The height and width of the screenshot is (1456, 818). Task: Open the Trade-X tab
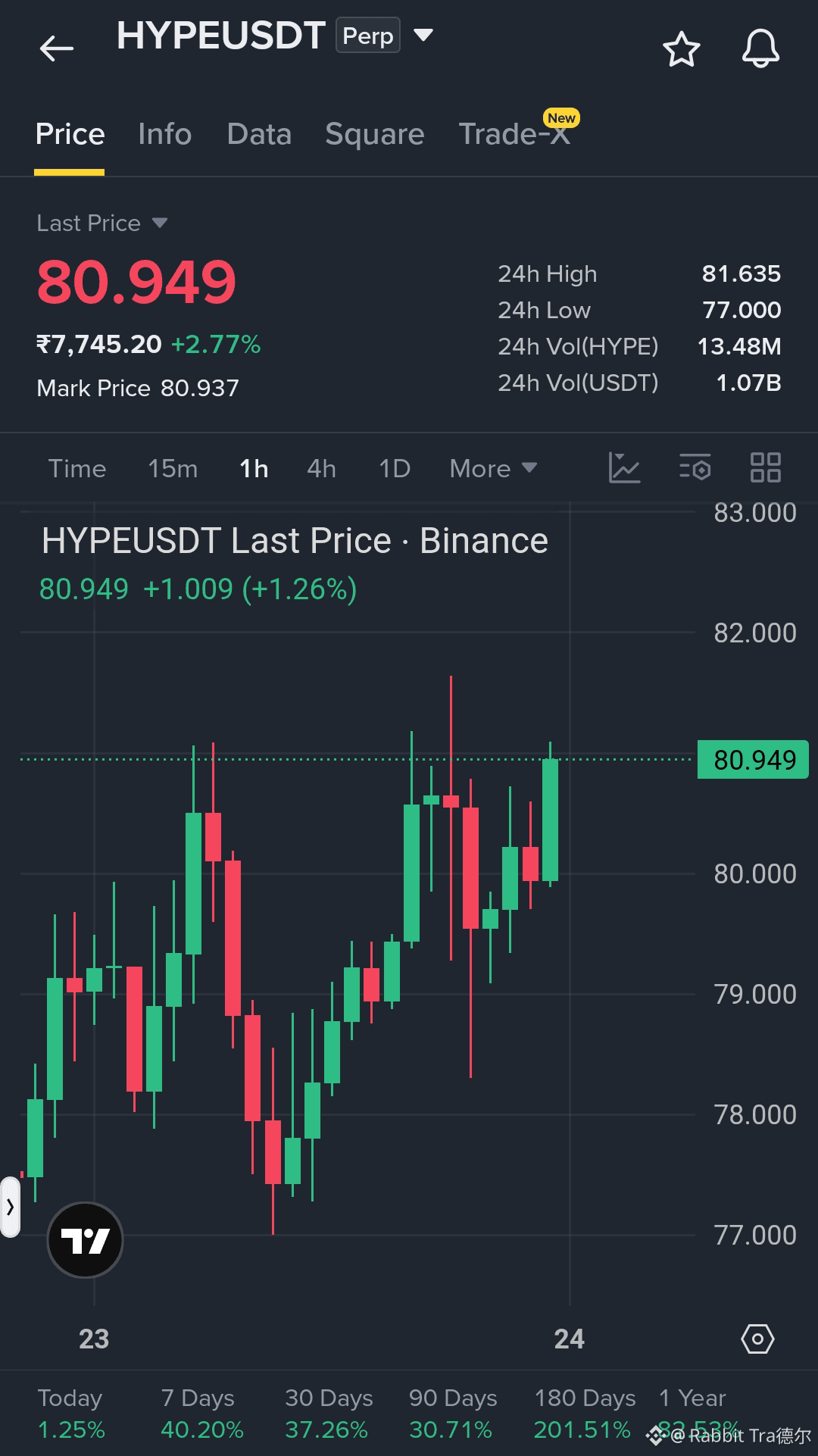(515, 134)
